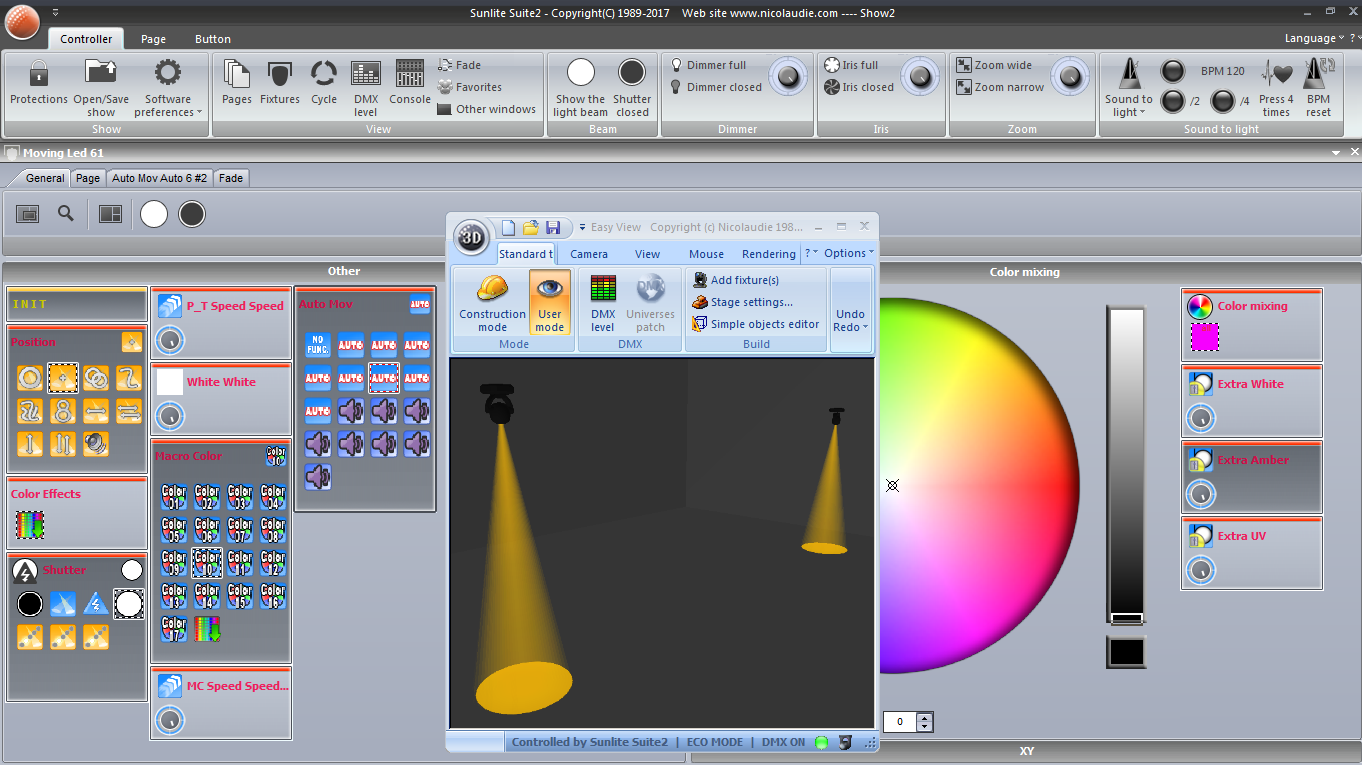1362x765 pixels.
Task: Open the Auto Mov Auto 6 #2 tab
Action: coord(159,178)
